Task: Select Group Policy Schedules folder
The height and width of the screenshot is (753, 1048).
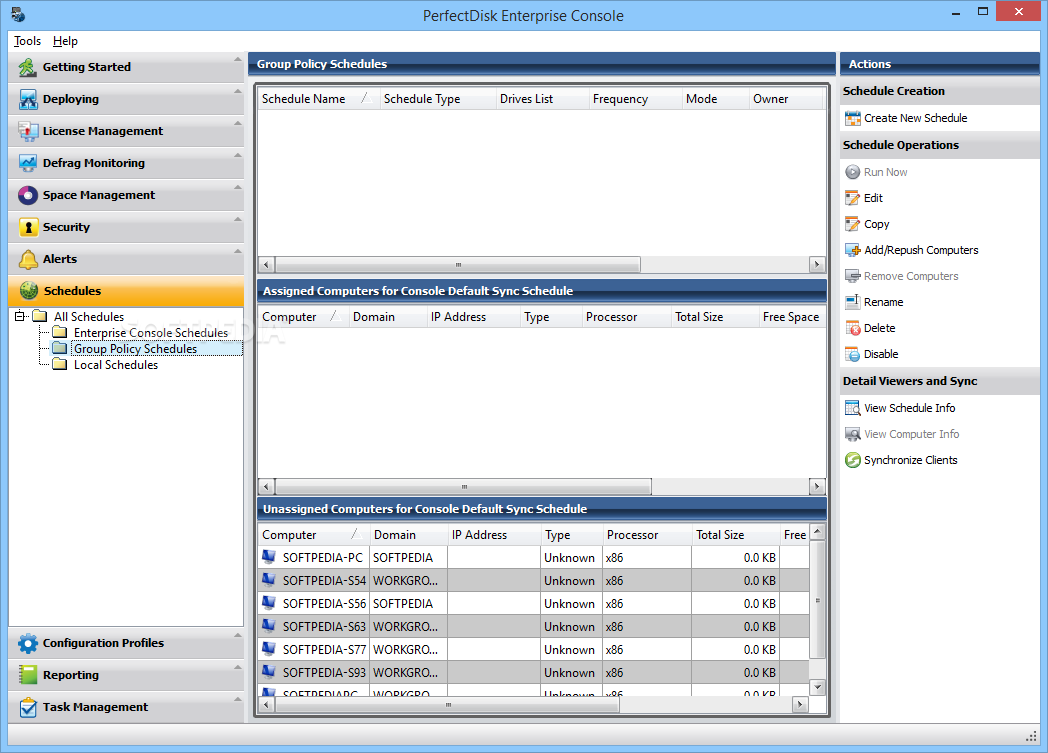Action: [136, 349]
